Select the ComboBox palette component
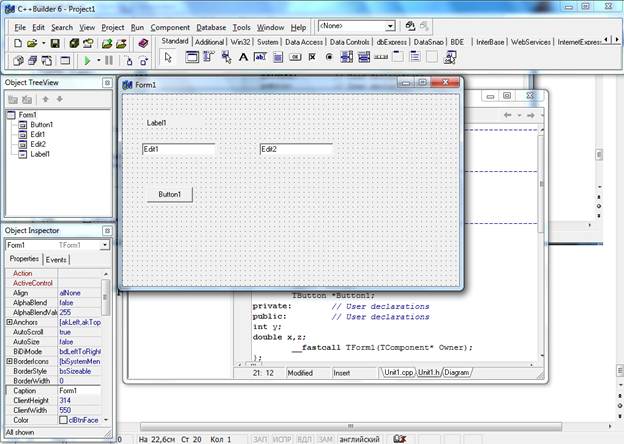The image size is (624, 444). tap(364, 57)
